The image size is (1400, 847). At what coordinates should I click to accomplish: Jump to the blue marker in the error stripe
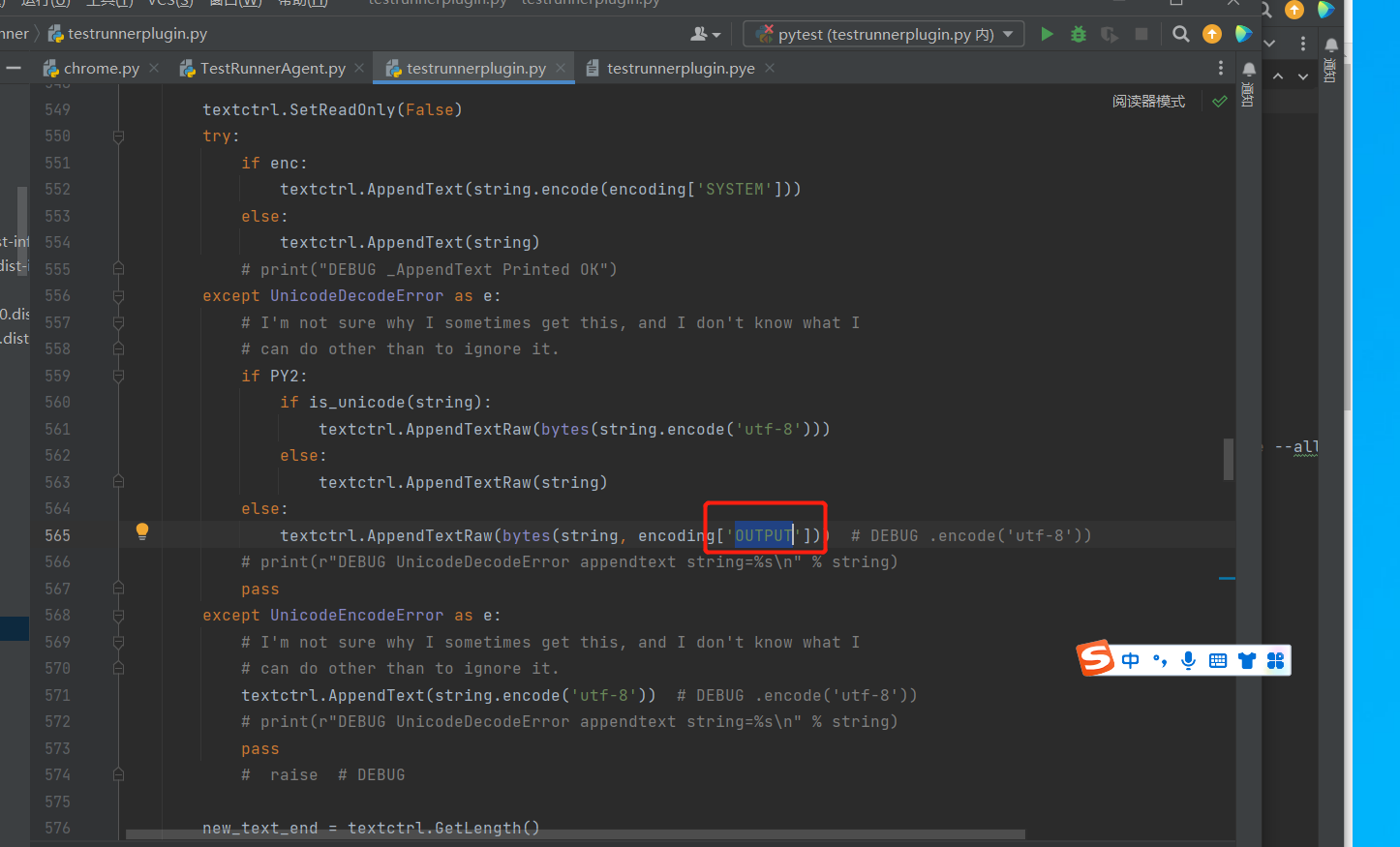pyautogui.click(x=1227, y=579)
